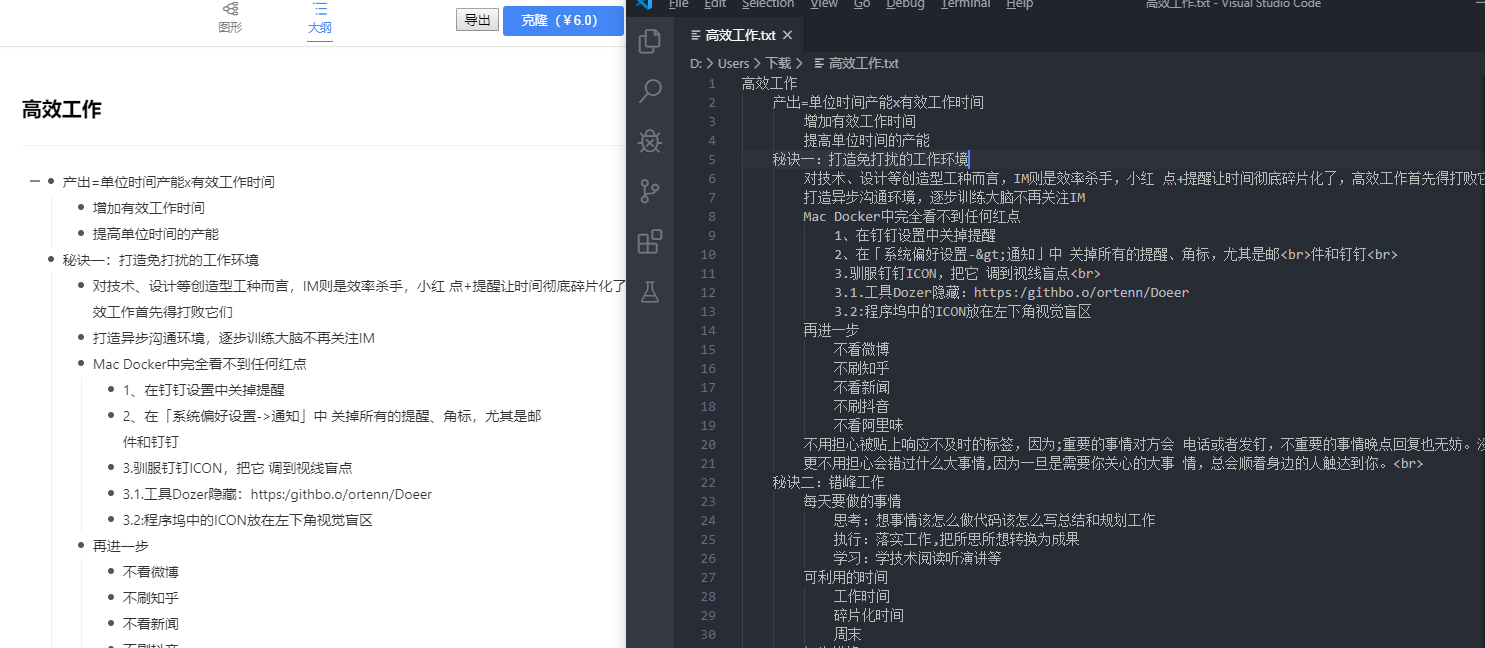Place cursor on editor line 不刷抖音
This screenshot has height=648, width=1485.
[x=862, y=406]
